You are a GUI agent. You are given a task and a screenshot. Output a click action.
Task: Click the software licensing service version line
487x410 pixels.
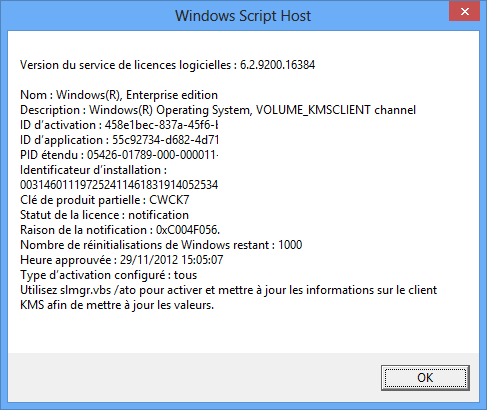tap(167, 65)
